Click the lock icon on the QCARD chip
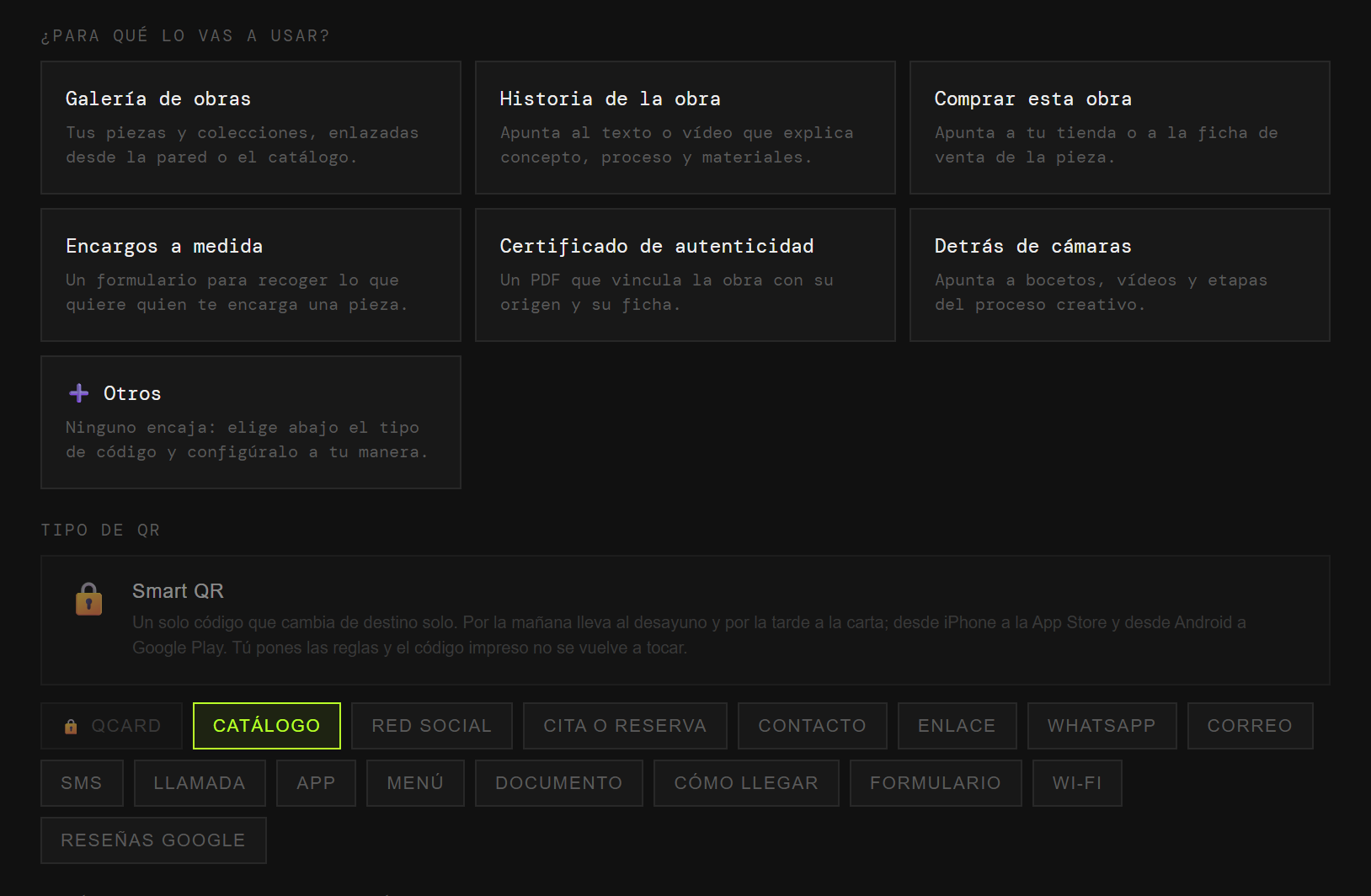Viewport: 1371px width, 896px height. click(71, 726)
